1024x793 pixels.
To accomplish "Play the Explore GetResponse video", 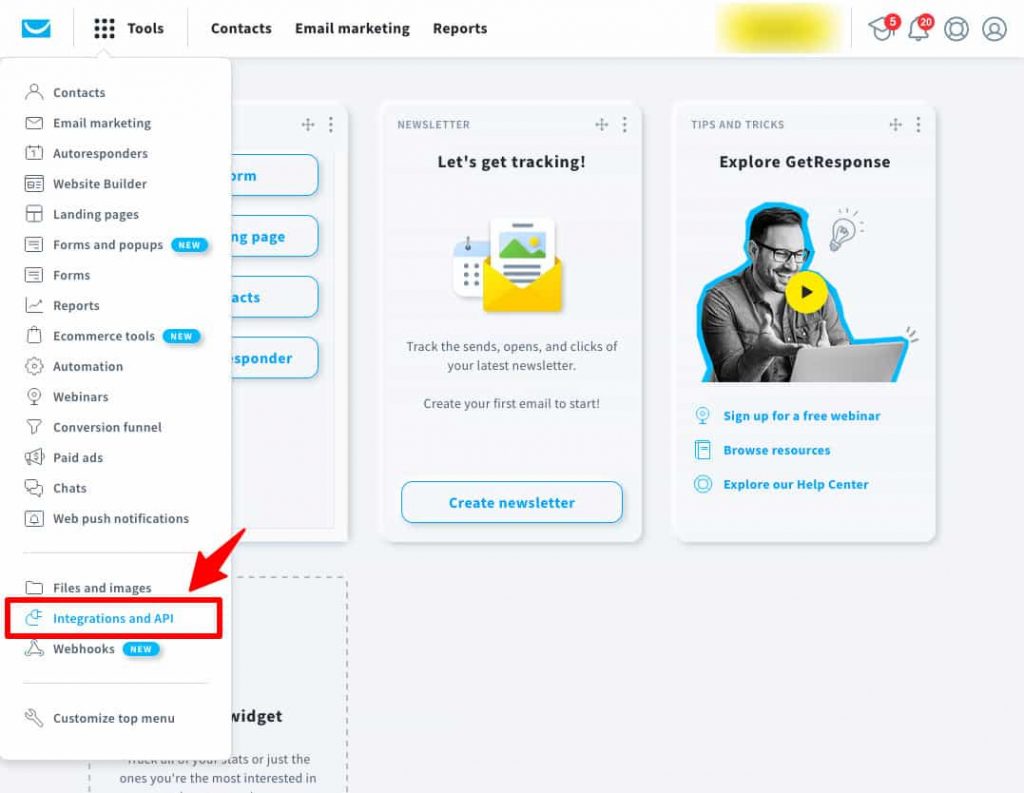I will [x=806, y=292].
